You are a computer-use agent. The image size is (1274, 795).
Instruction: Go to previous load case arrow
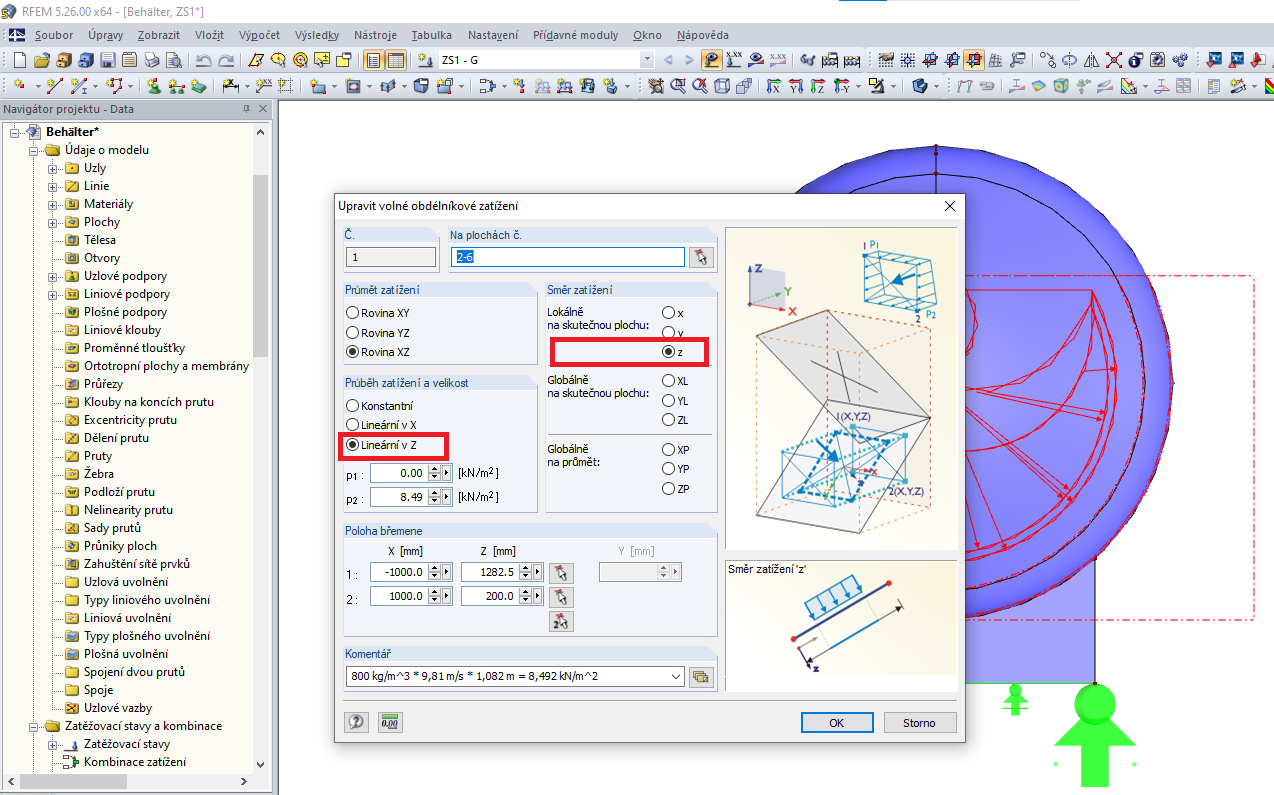(x=668, y=60)
